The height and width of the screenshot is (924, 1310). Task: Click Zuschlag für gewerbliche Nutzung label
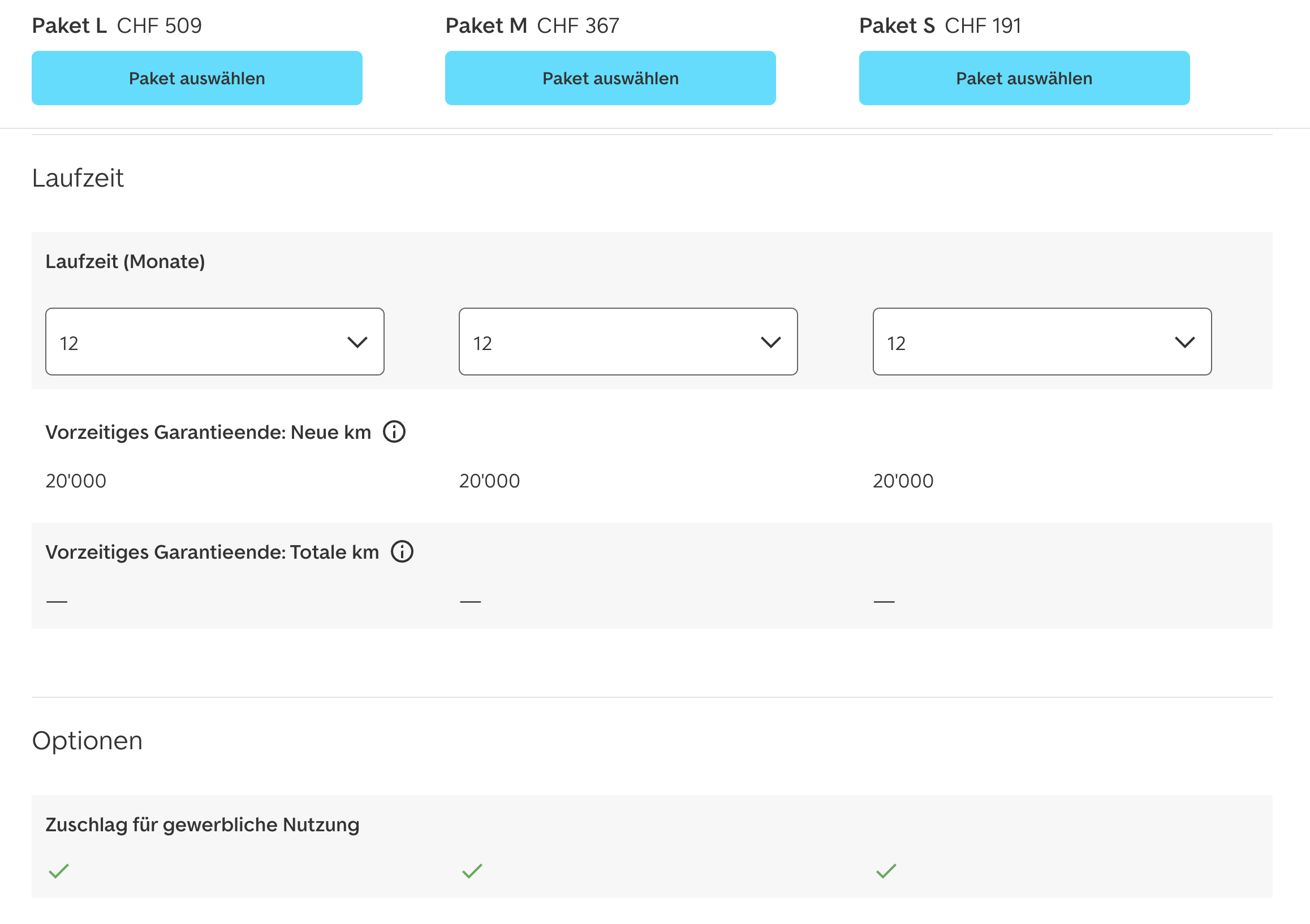pos(202,824)
